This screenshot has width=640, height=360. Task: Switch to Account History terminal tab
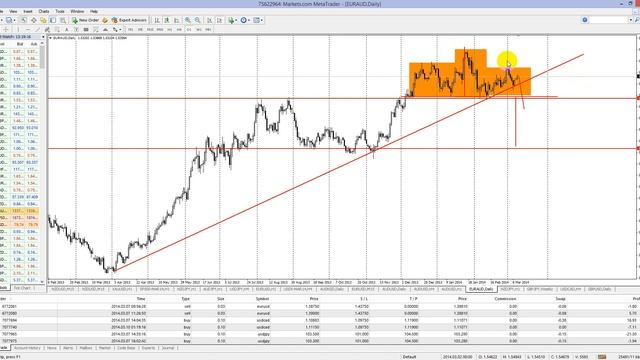point(27,348)
